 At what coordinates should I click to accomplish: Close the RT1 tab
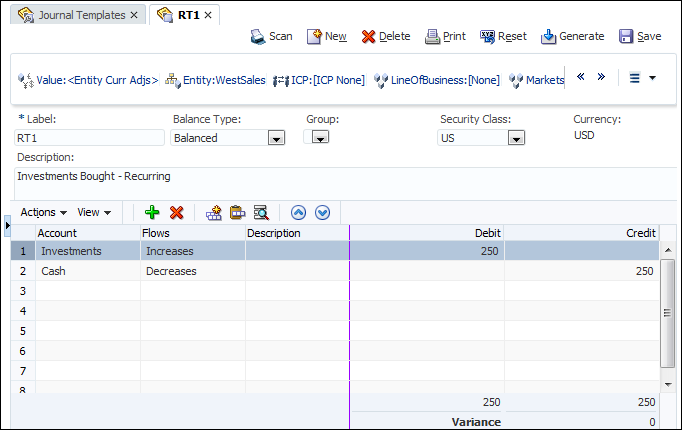click(208, 15)
